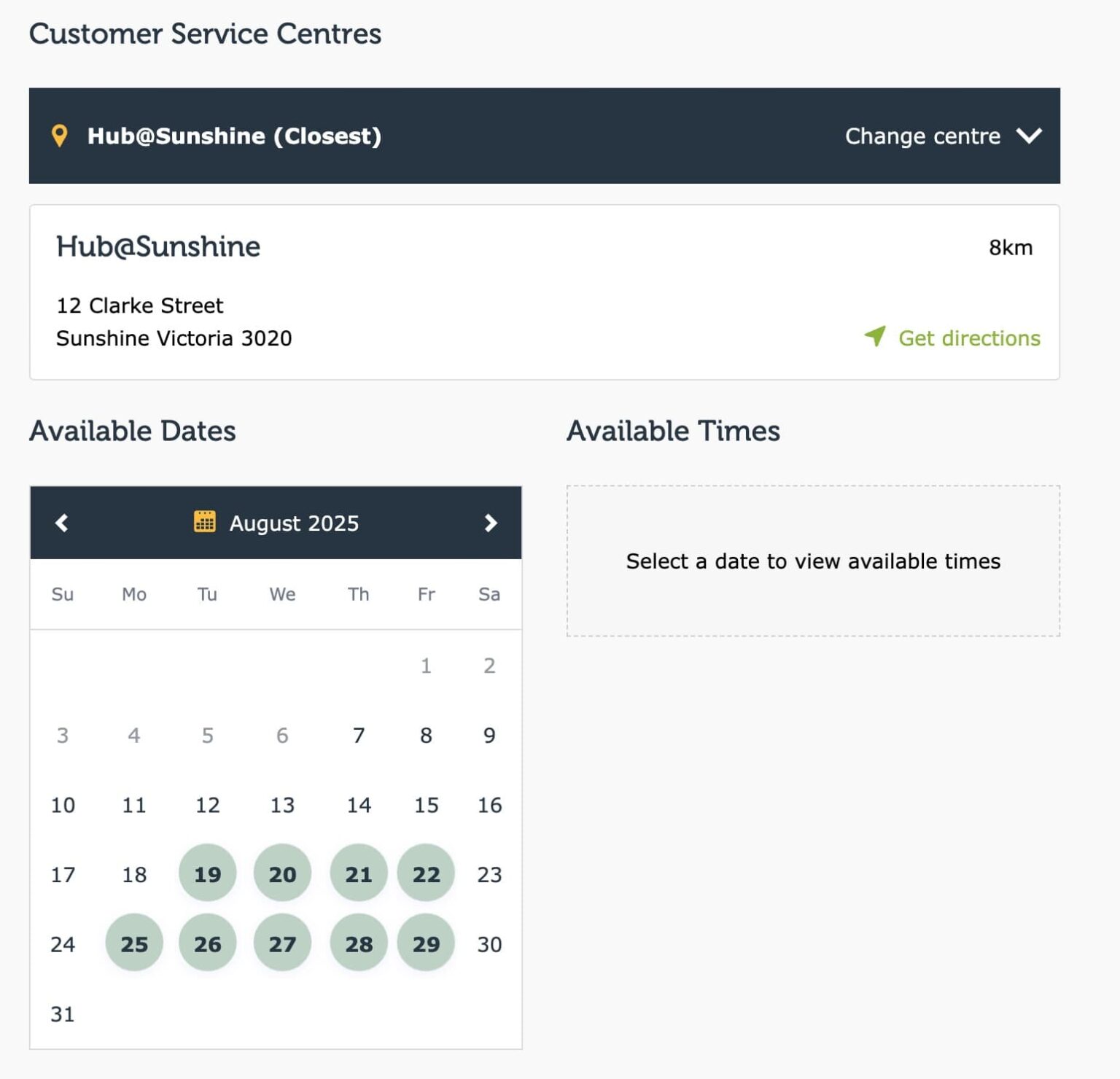This screenshot has height=1079, width=1120.
Task: Click the yellow calendar icon
Action: [204, 522]
